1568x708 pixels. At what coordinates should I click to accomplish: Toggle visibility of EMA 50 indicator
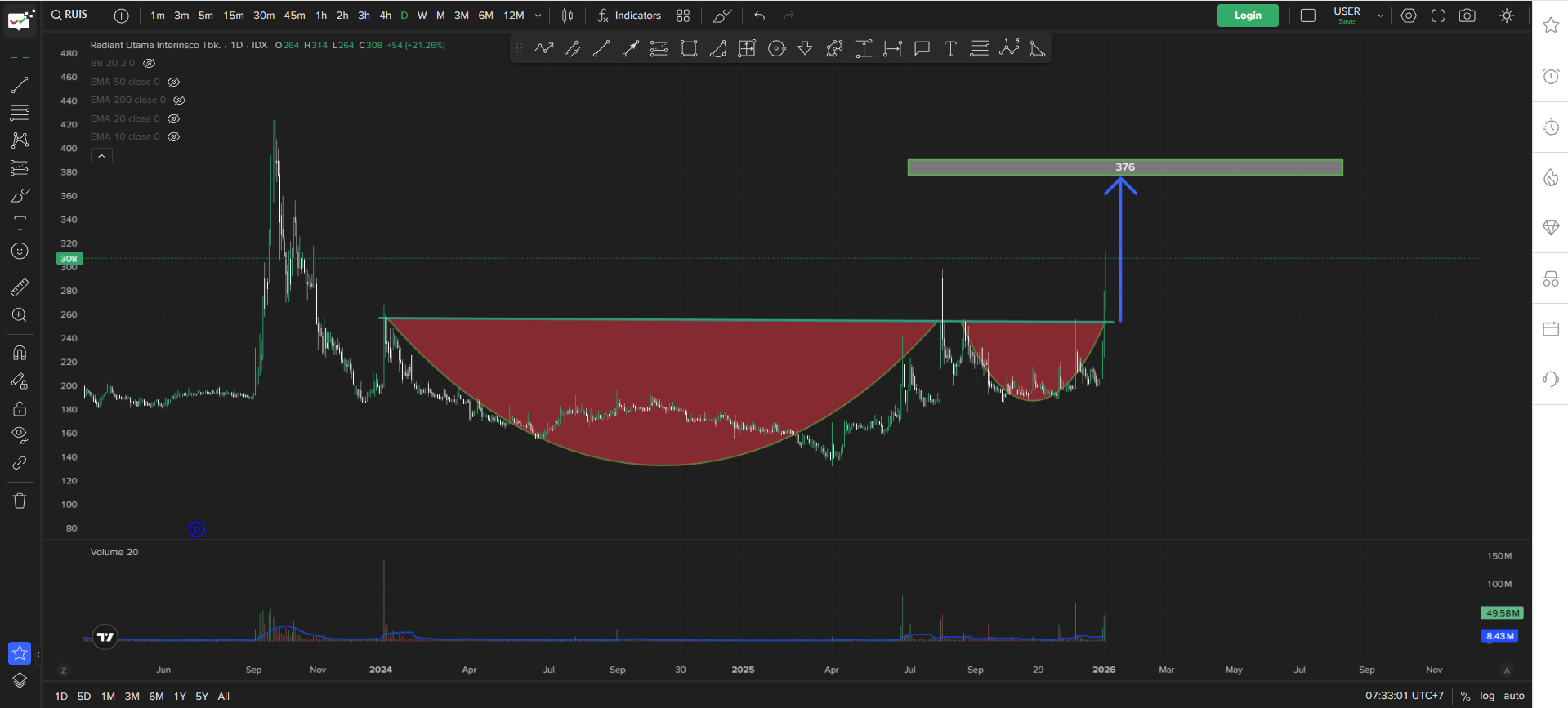point(173,82)
